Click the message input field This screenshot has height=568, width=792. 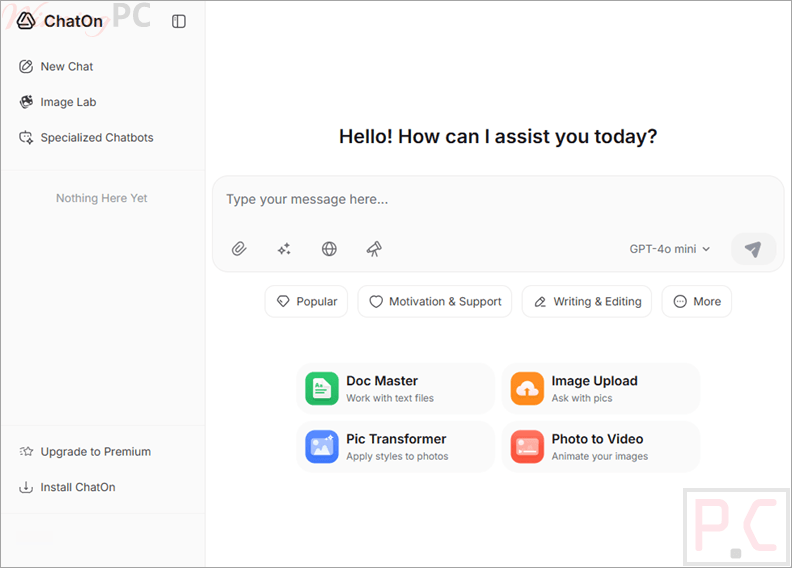(x=498, y=199)
